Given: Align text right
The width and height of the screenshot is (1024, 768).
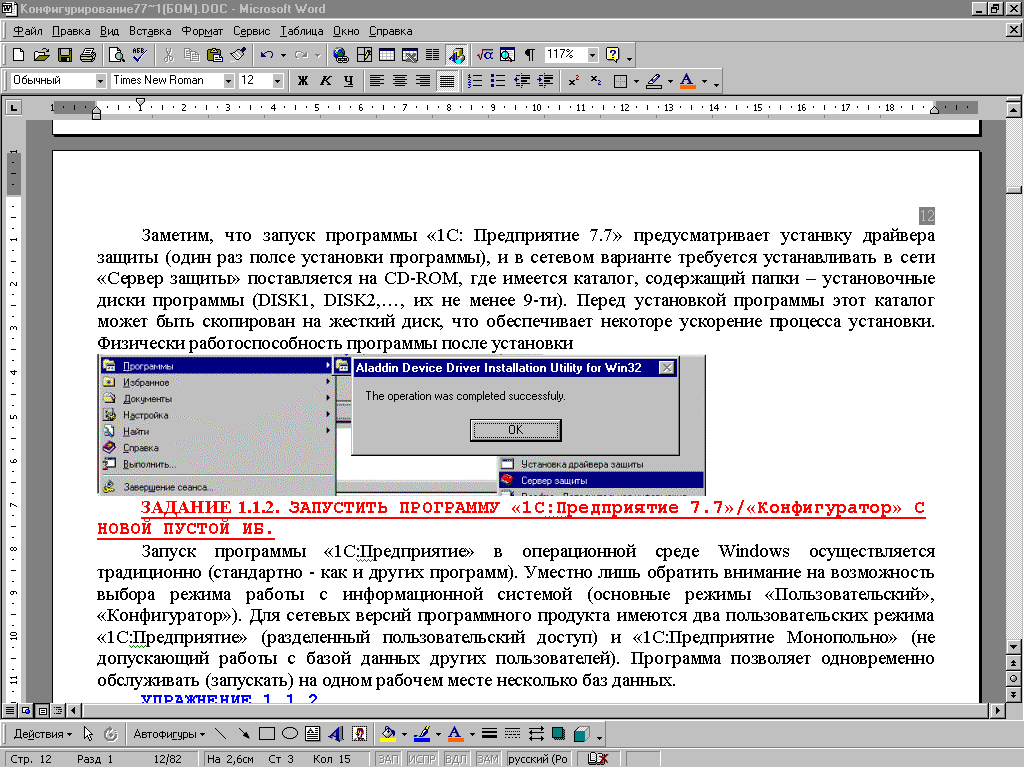Looking at the screenshot, I should (423, 81).
